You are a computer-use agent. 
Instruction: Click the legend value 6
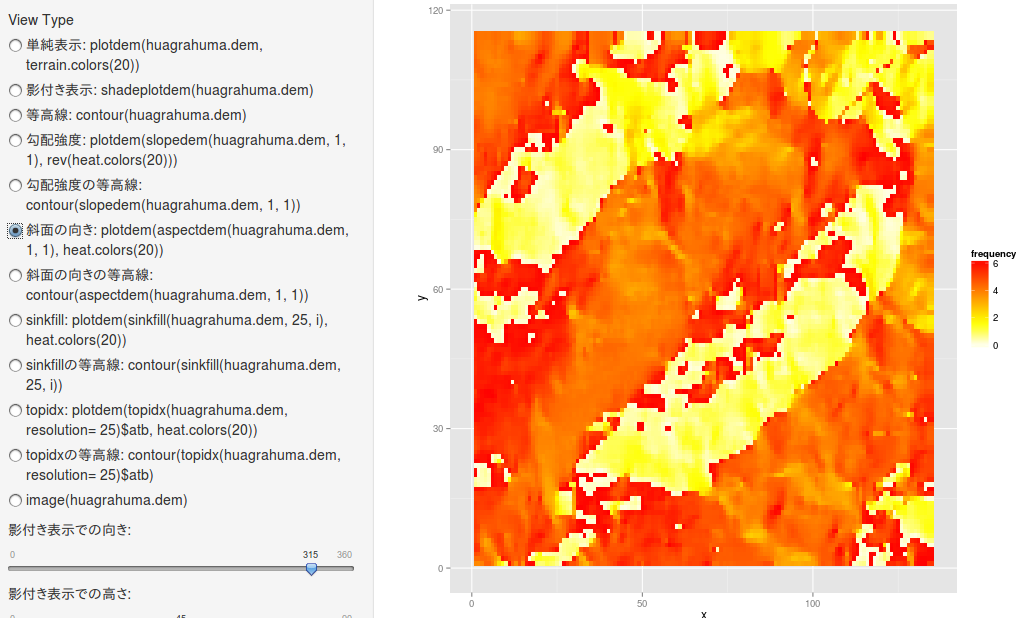pos(995,264)
